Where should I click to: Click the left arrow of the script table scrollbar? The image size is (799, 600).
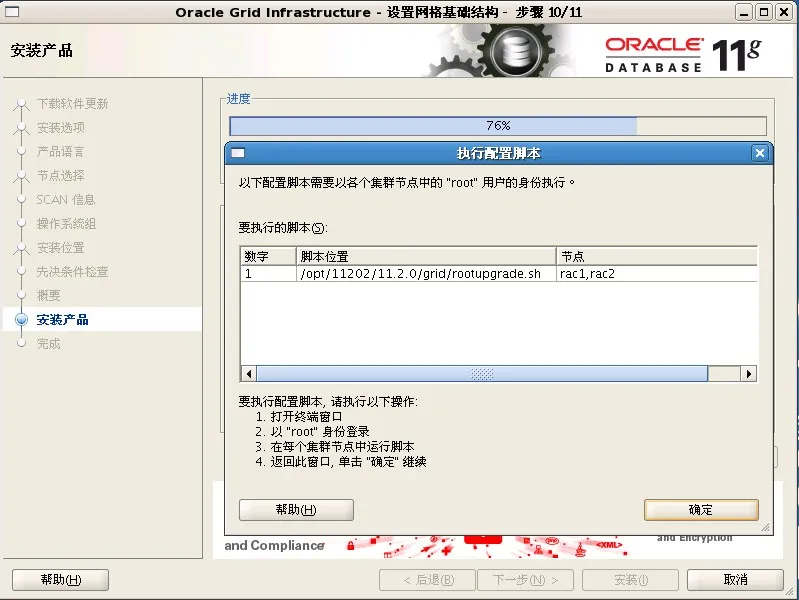point(249,374)
